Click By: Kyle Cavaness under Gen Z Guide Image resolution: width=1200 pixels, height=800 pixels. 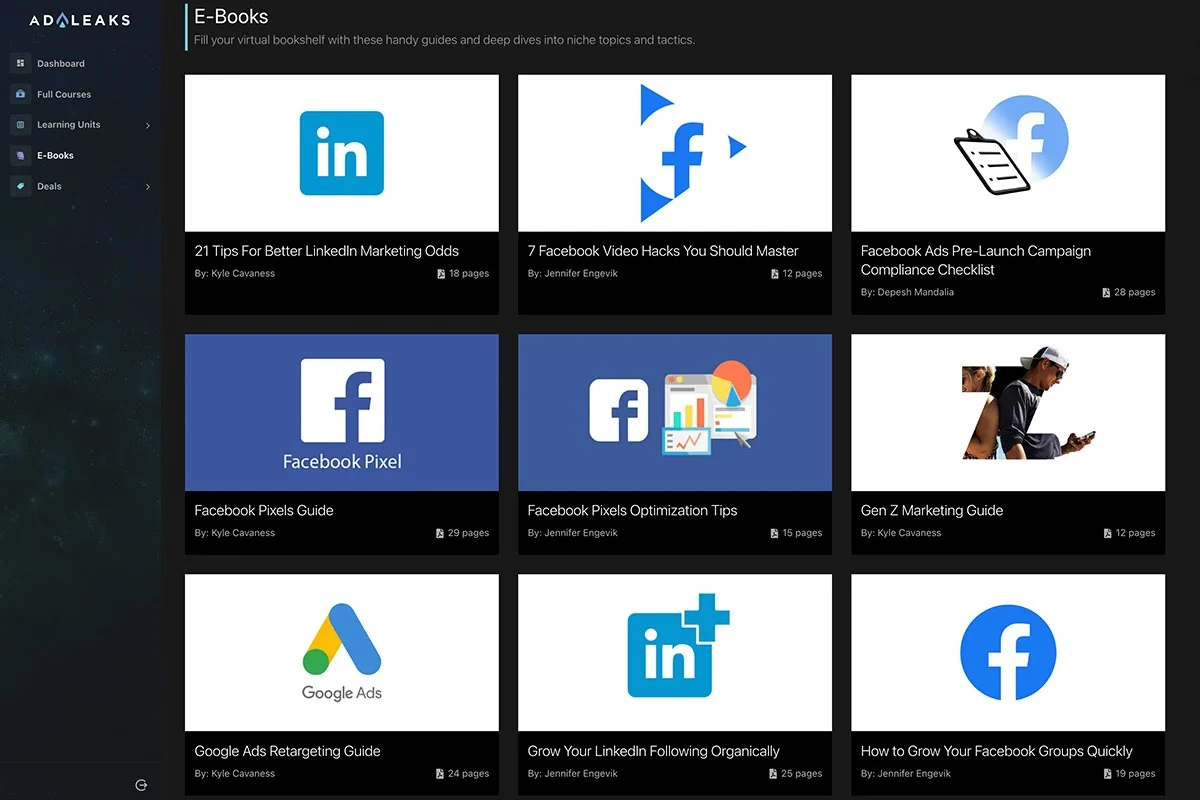(x=900, y=533)
